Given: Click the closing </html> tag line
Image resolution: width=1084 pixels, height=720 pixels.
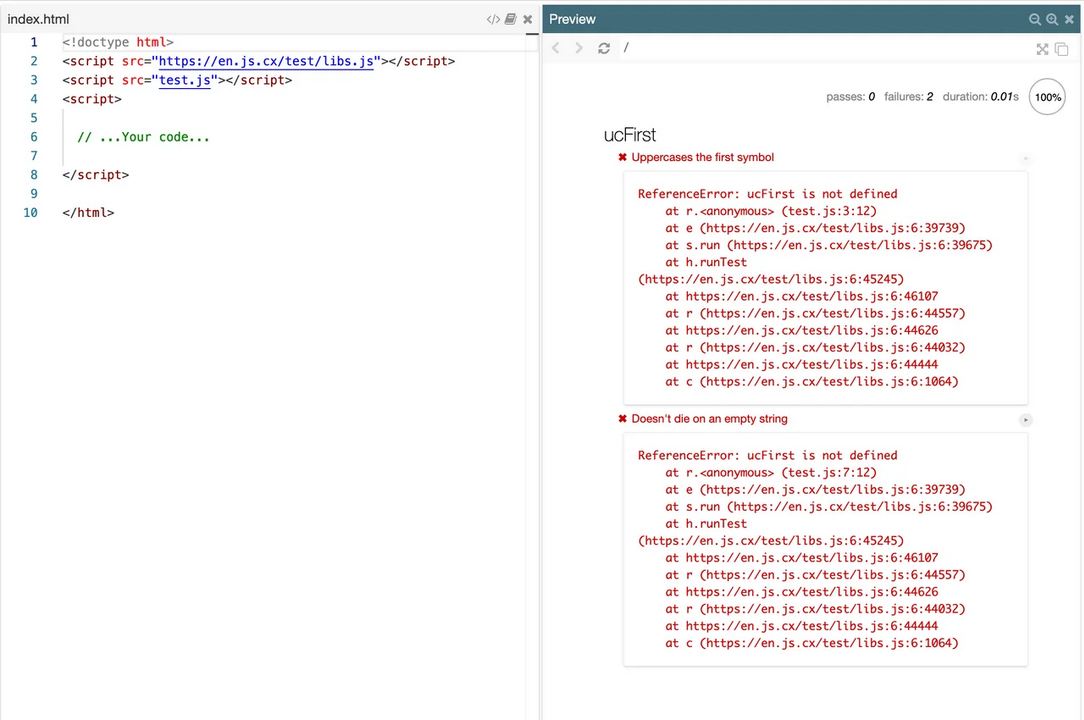Looking at the screenshot, I should tap(88, 212).
